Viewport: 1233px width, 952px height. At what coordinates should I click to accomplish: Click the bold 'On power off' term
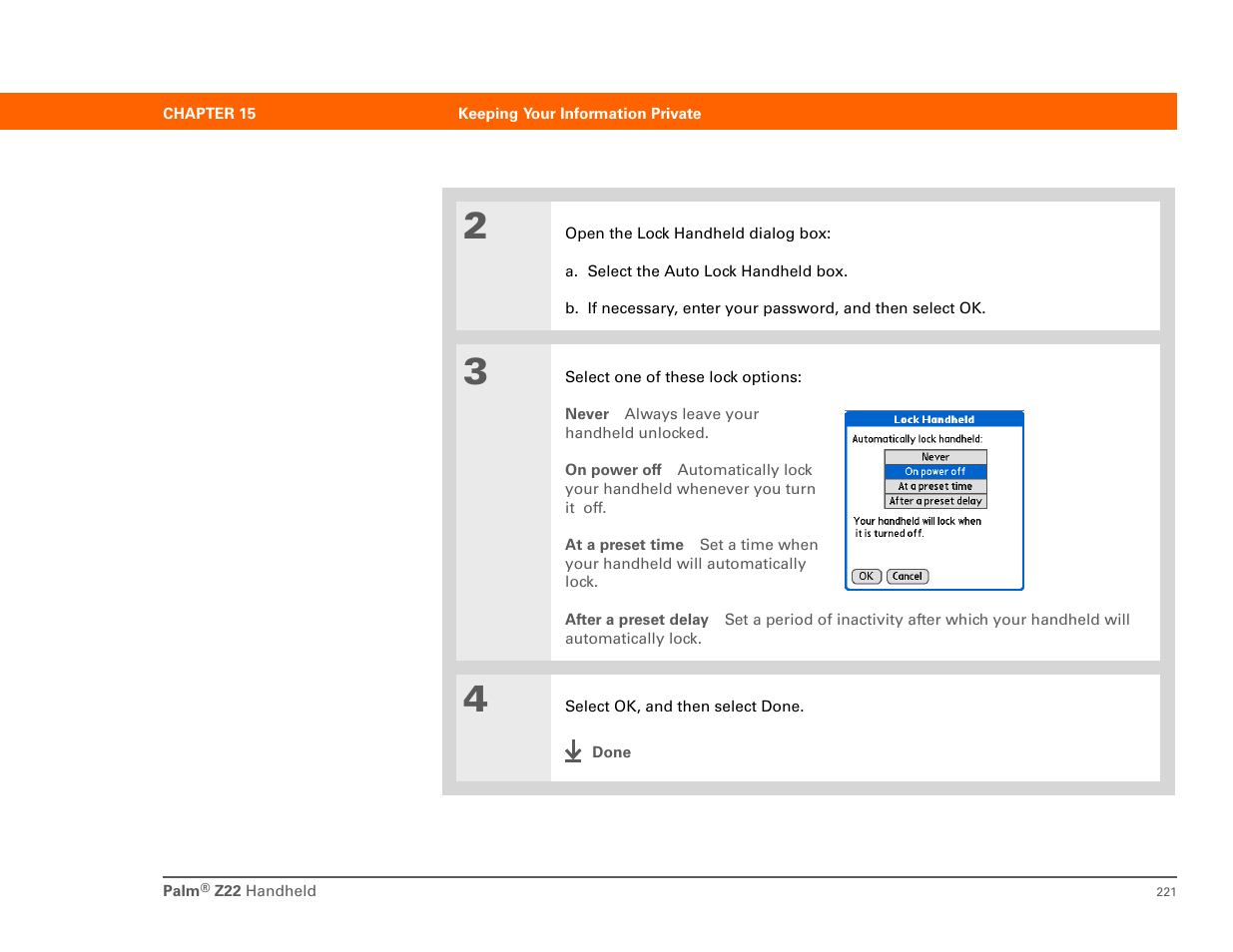coord(613,470)
